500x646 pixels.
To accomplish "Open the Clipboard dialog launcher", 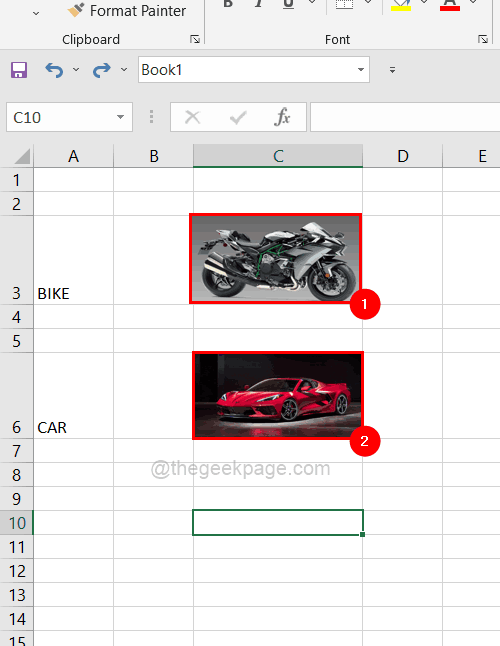I will tap(195, 39).
